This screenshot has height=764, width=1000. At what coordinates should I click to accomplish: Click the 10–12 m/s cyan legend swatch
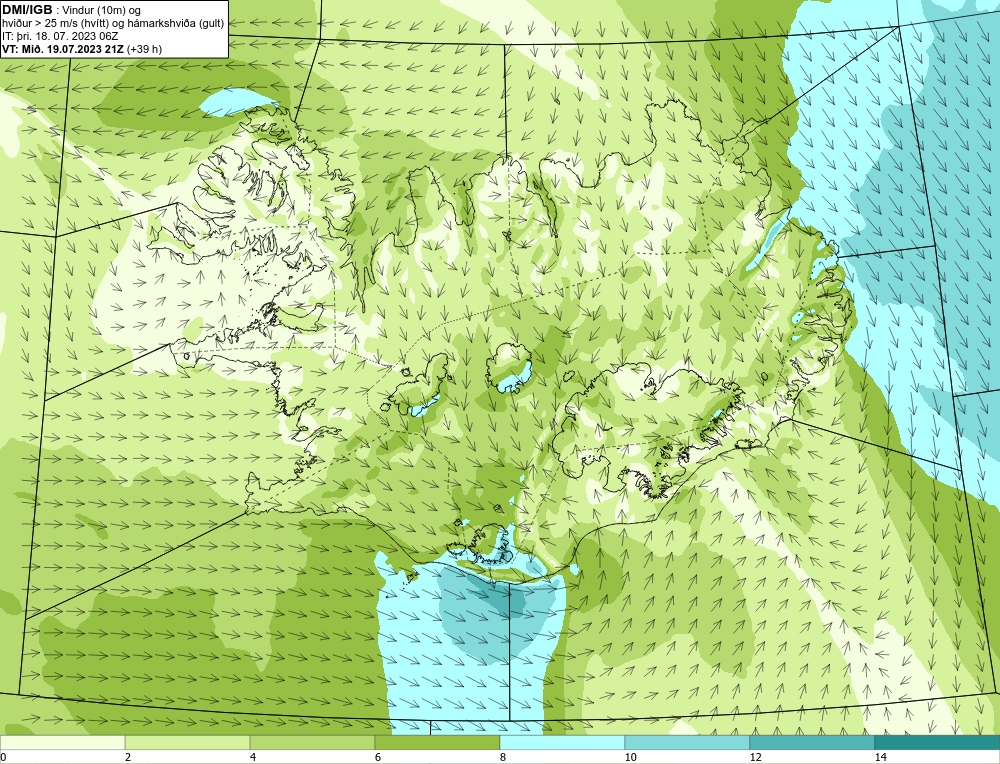point(688,742)
